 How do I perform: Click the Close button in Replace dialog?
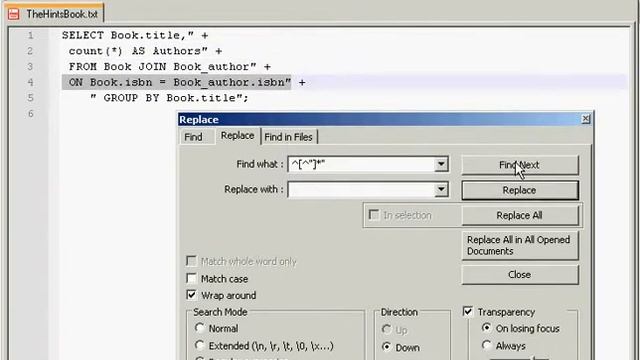520,275
